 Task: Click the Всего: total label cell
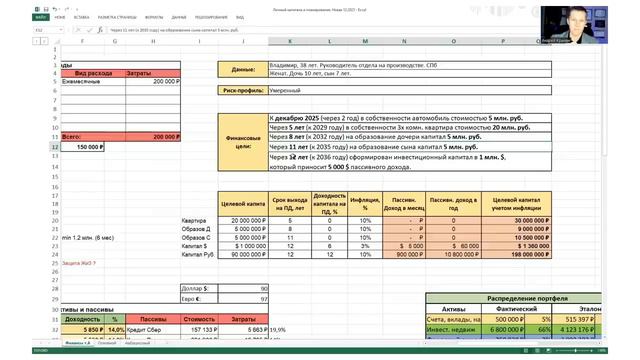click(93, 137)
